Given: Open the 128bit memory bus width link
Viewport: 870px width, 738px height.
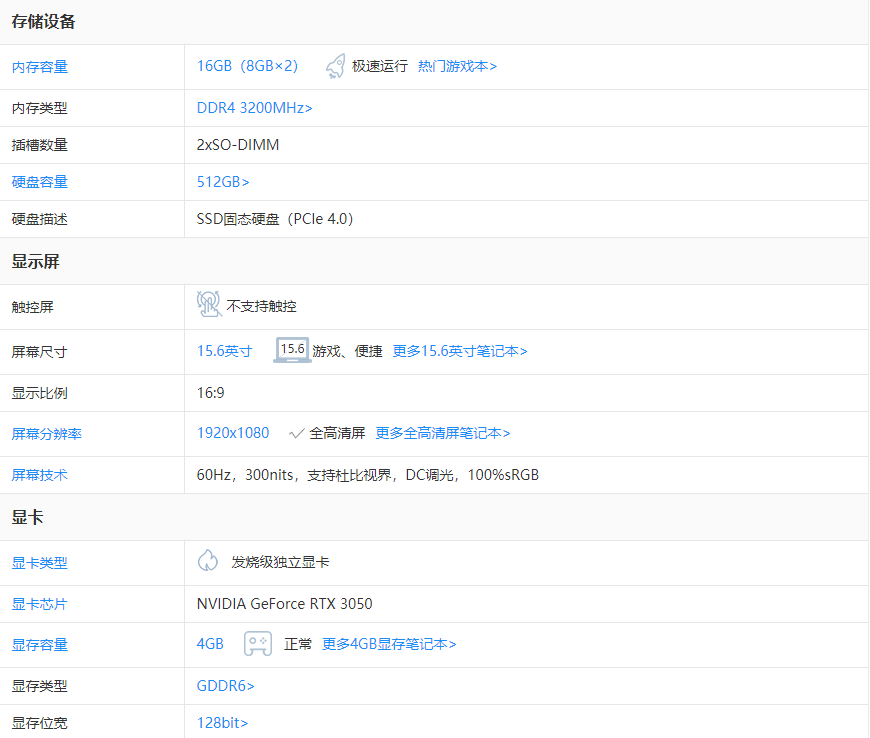Looking at the screenshot, I should click(222, 722).
